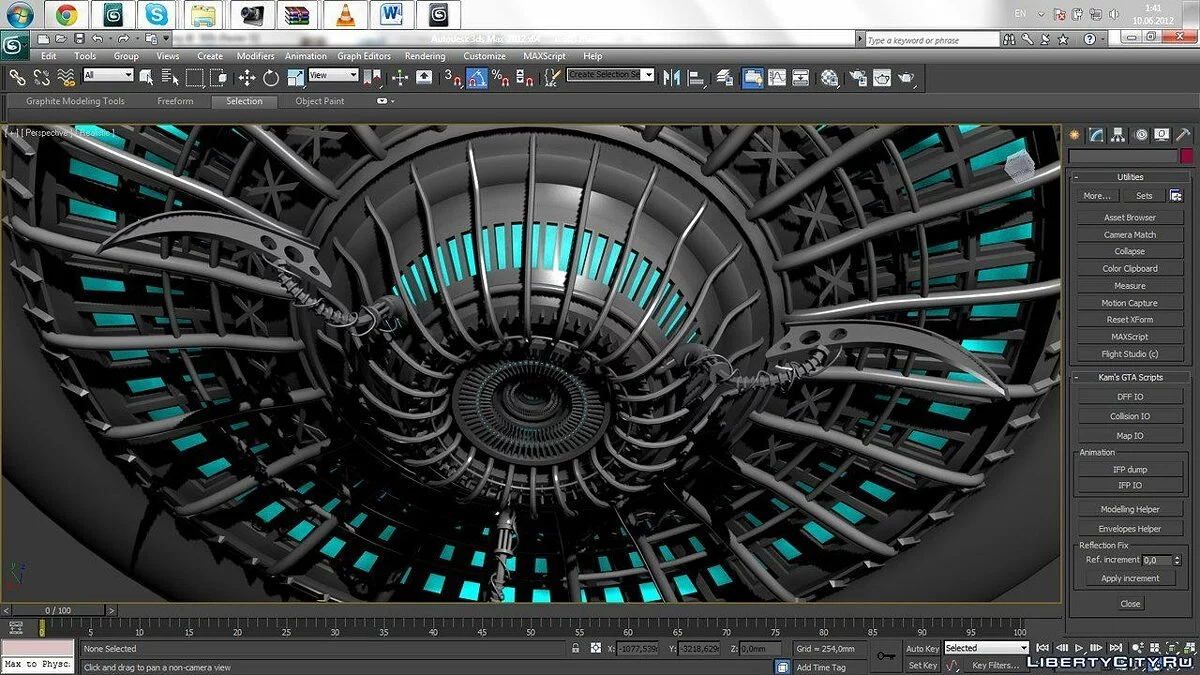Viewport: 1200px width, 675px height.
Task: Switch to the Freeform ribbon tab
Action: point(174,101)
